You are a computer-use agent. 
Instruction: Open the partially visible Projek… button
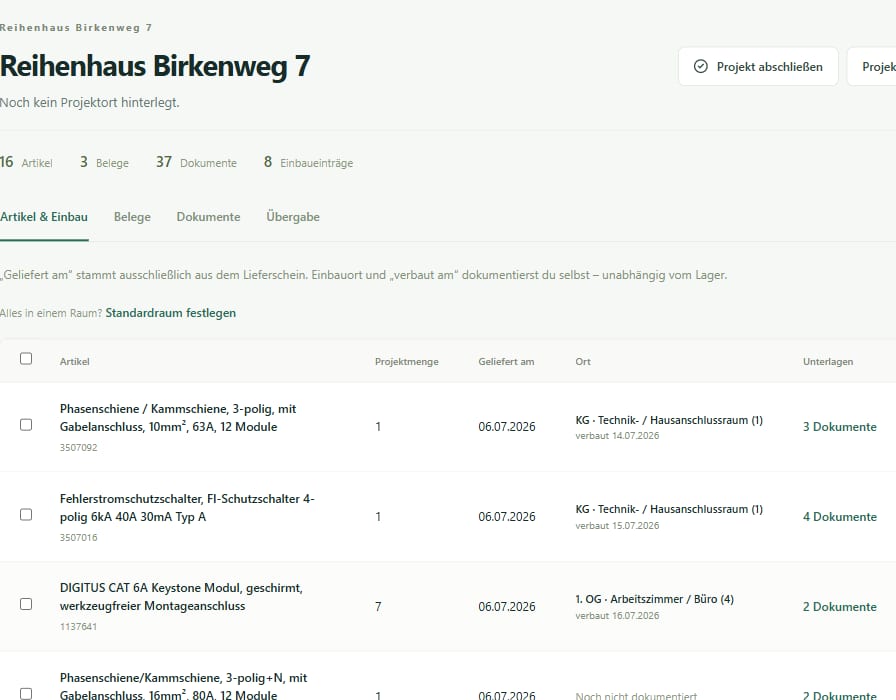[x=871, y=66]
